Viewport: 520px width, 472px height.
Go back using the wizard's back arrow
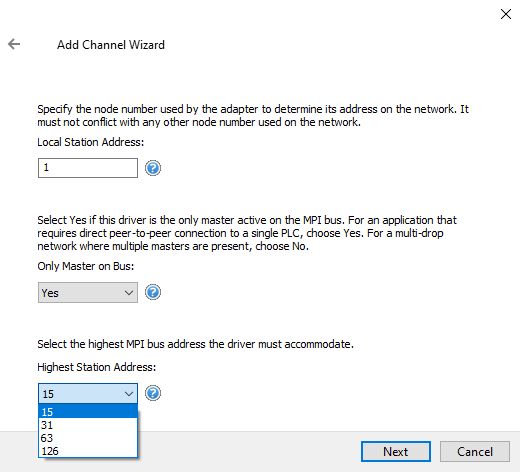(14, 44)
